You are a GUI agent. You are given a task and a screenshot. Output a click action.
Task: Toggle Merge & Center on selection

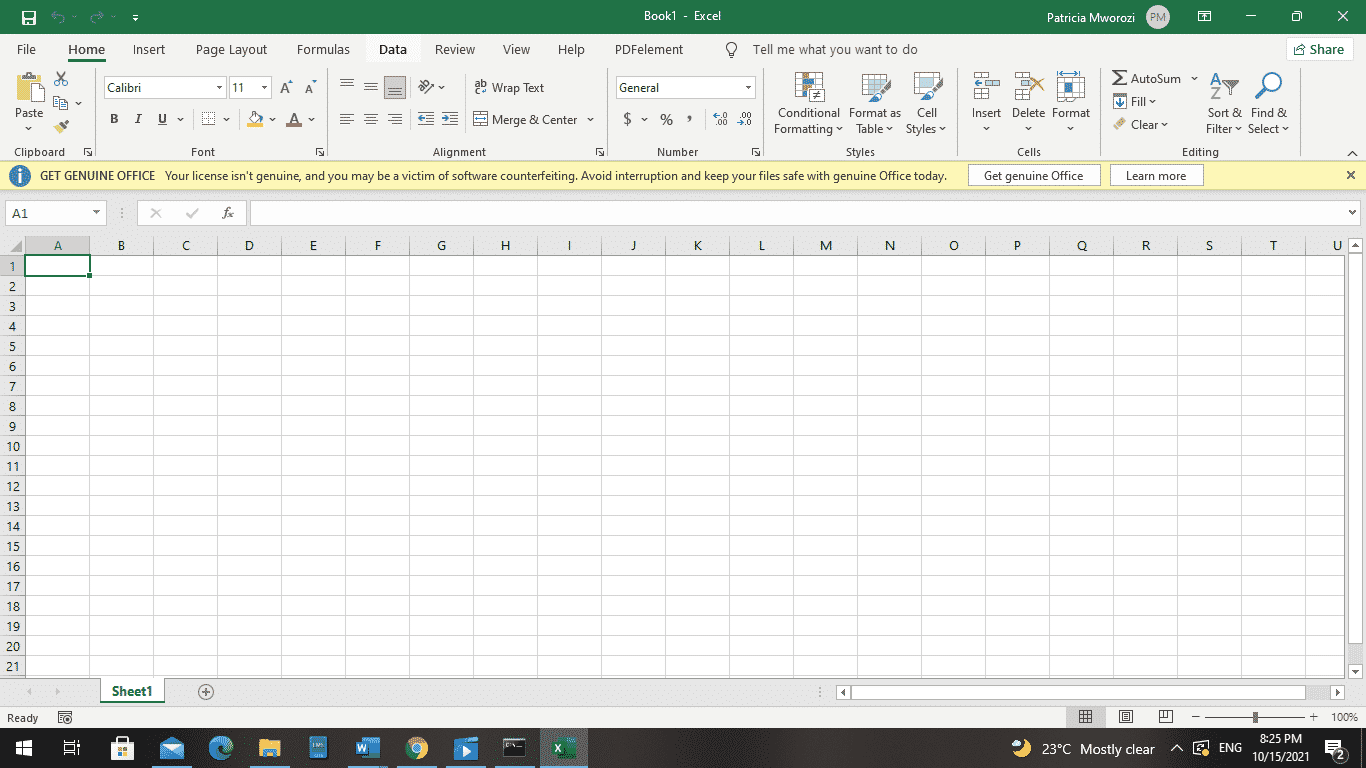527,119
